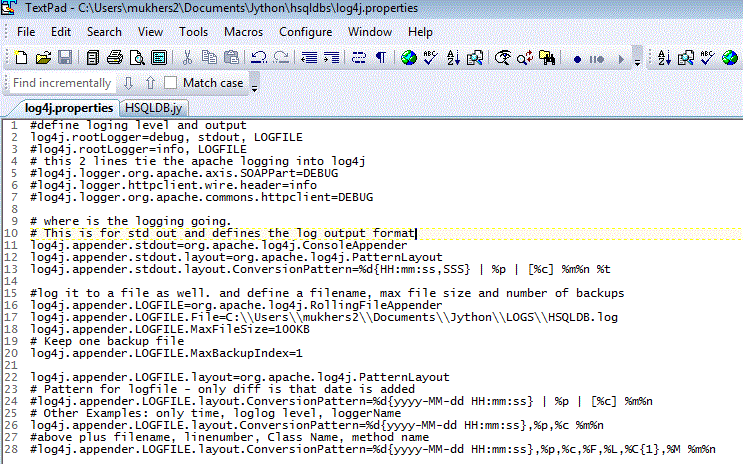
Task: Open the View menu
Action: pyautogui.click(x=150, y=32)
